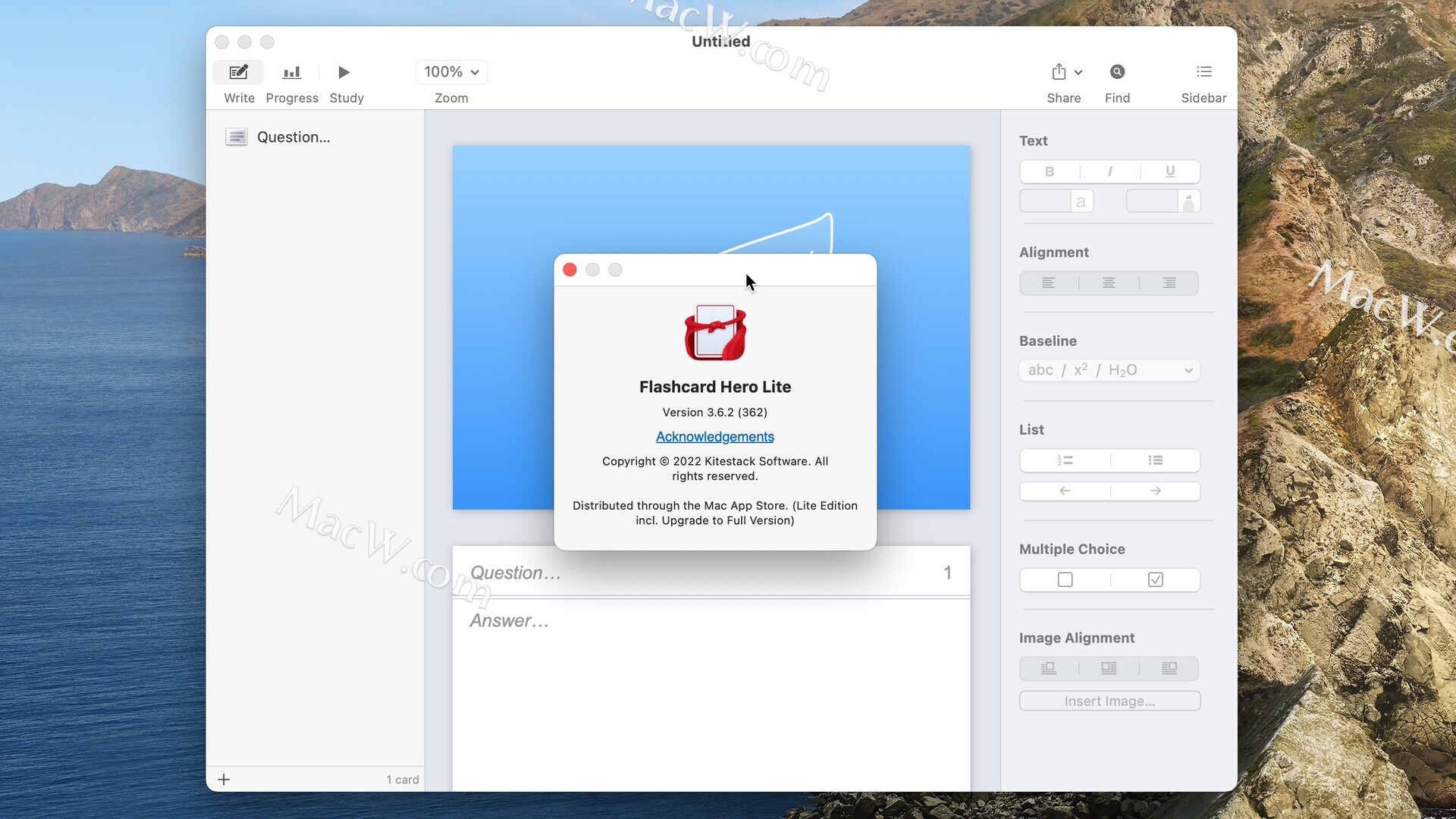Click the Untitled window title
Viewport: 1456px width, 819px height.
tap(721, 42)
